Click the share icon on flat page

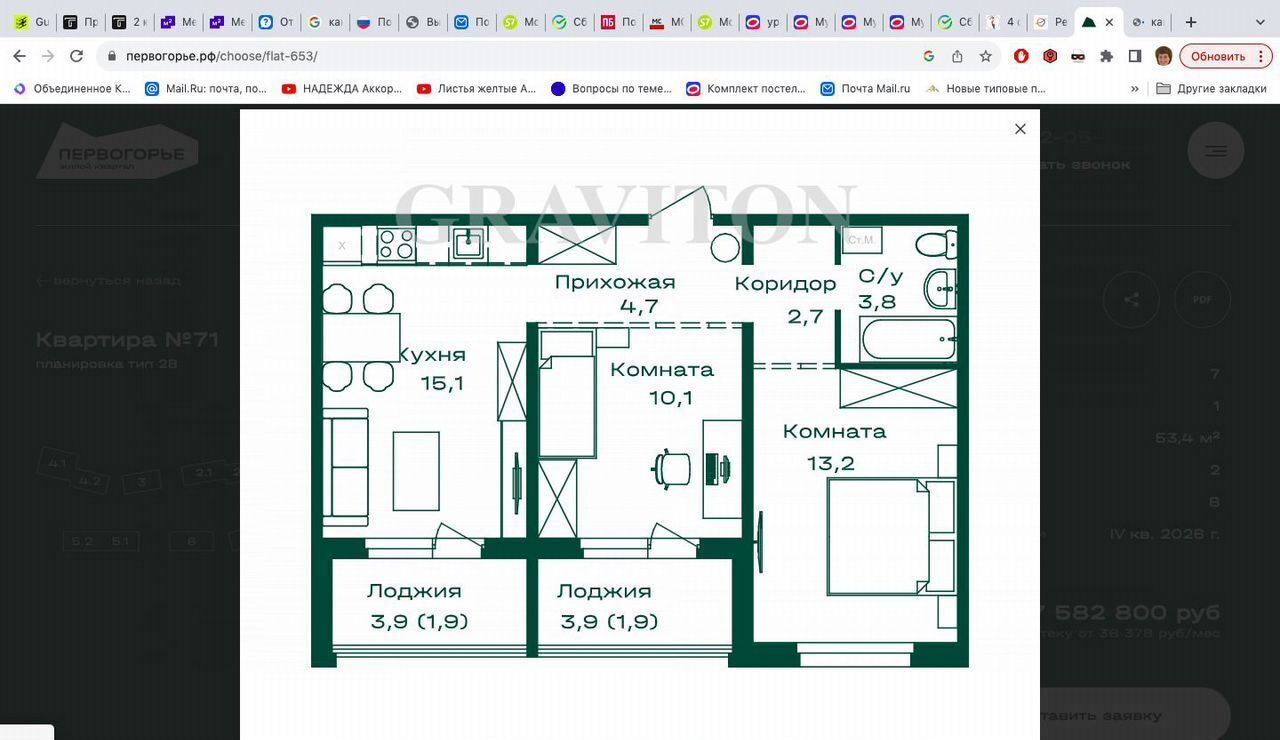click(x=1131, y=300)
